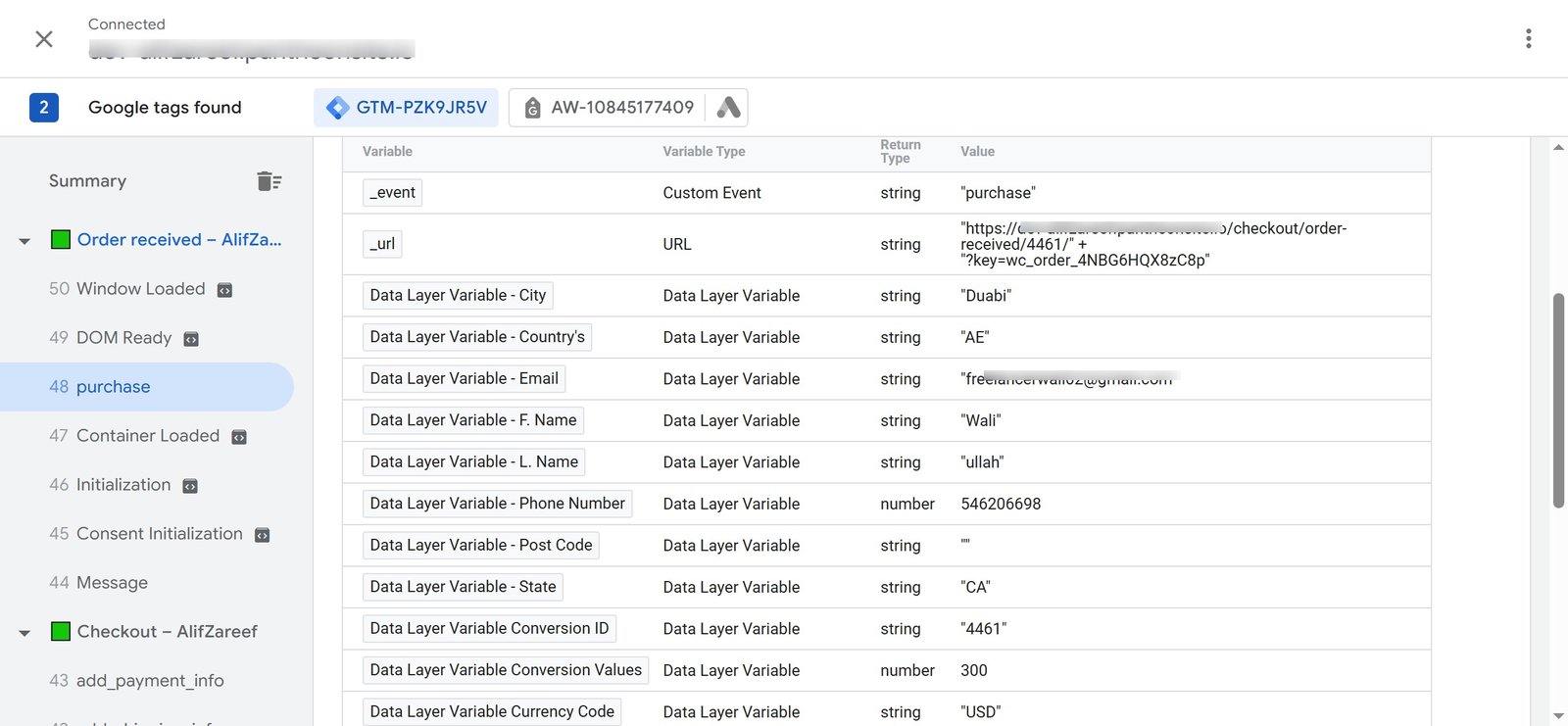Click the "ullah" last name value
The height and width of the screenshot is (726, 1568).
[982, 462]
